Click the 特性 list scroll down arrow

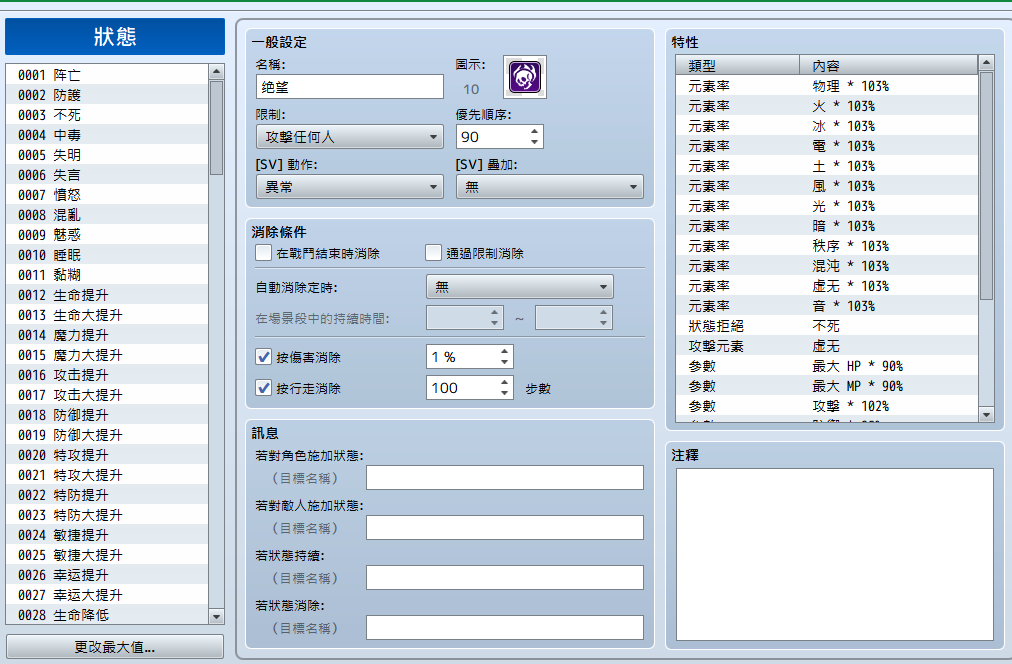[986, 415]
